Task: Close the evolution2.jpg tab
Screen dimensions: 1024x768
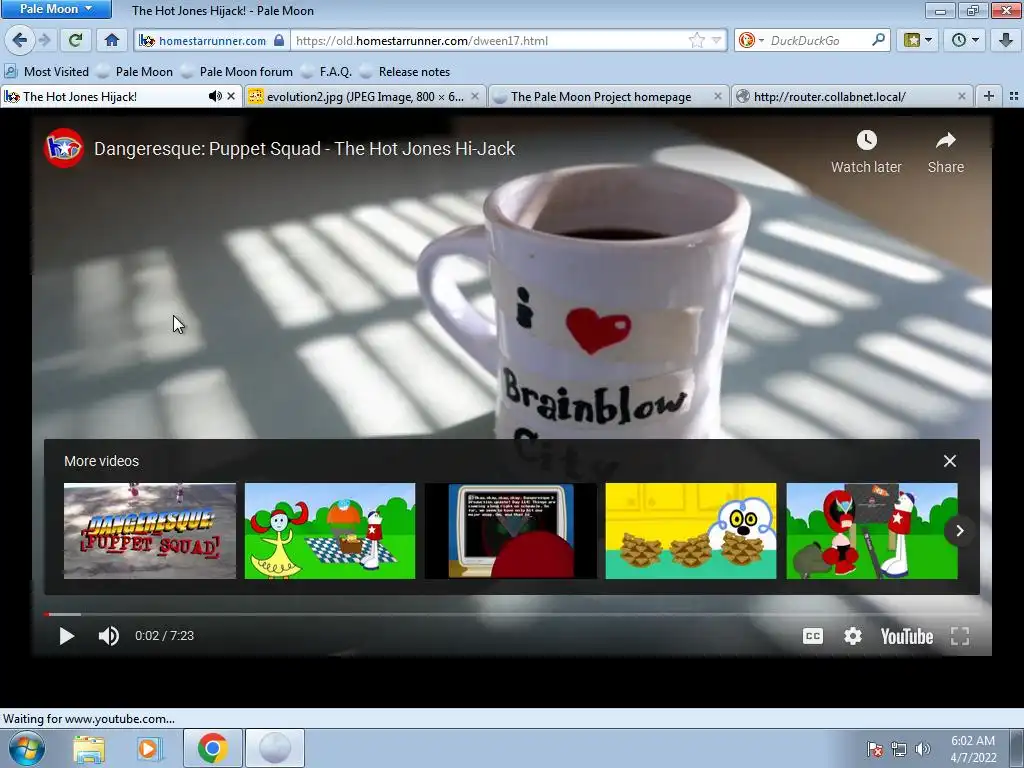Action: click(475, 97)
